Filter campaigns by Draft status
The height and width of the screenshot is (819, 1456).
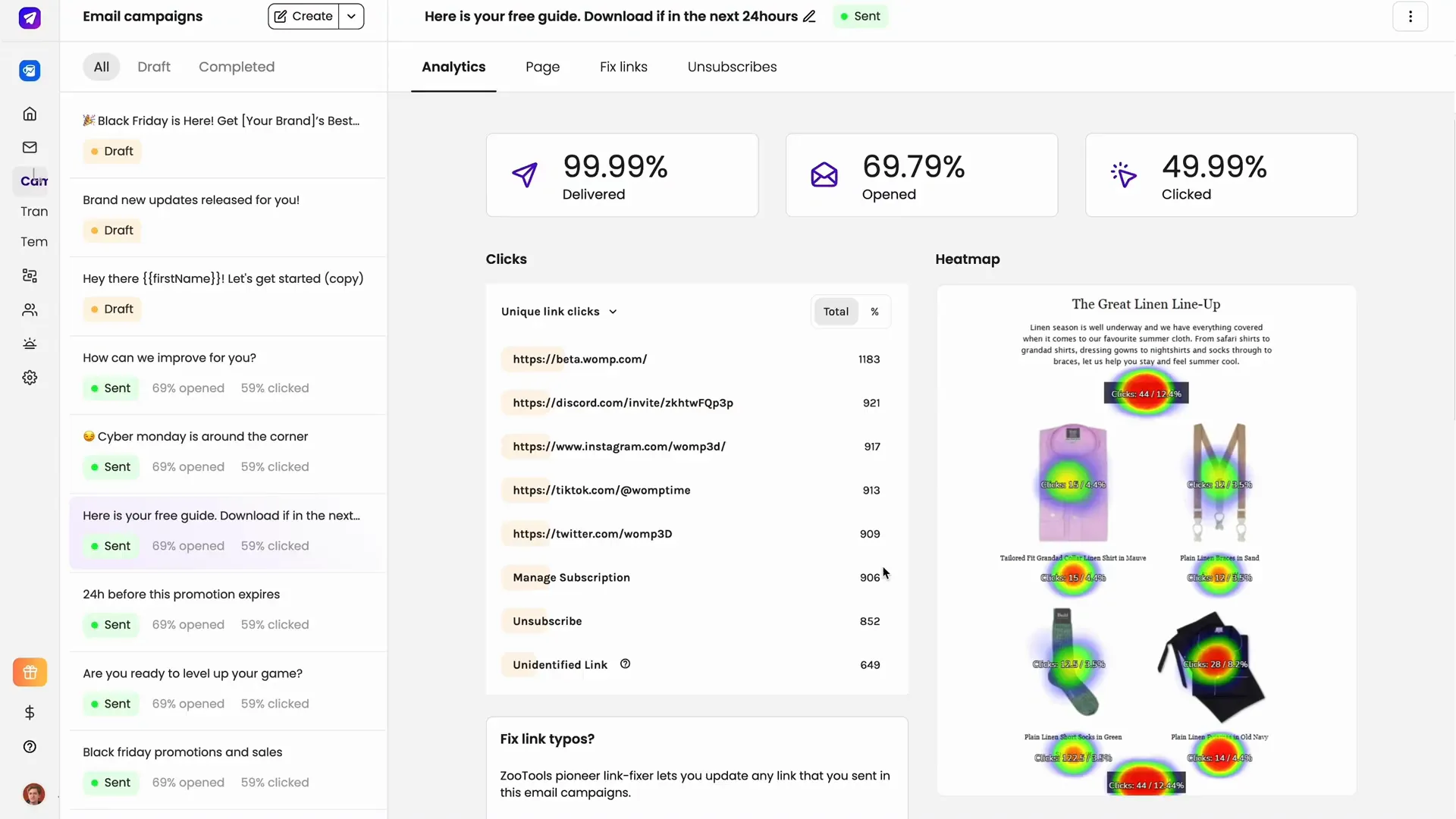coord(153,67)
